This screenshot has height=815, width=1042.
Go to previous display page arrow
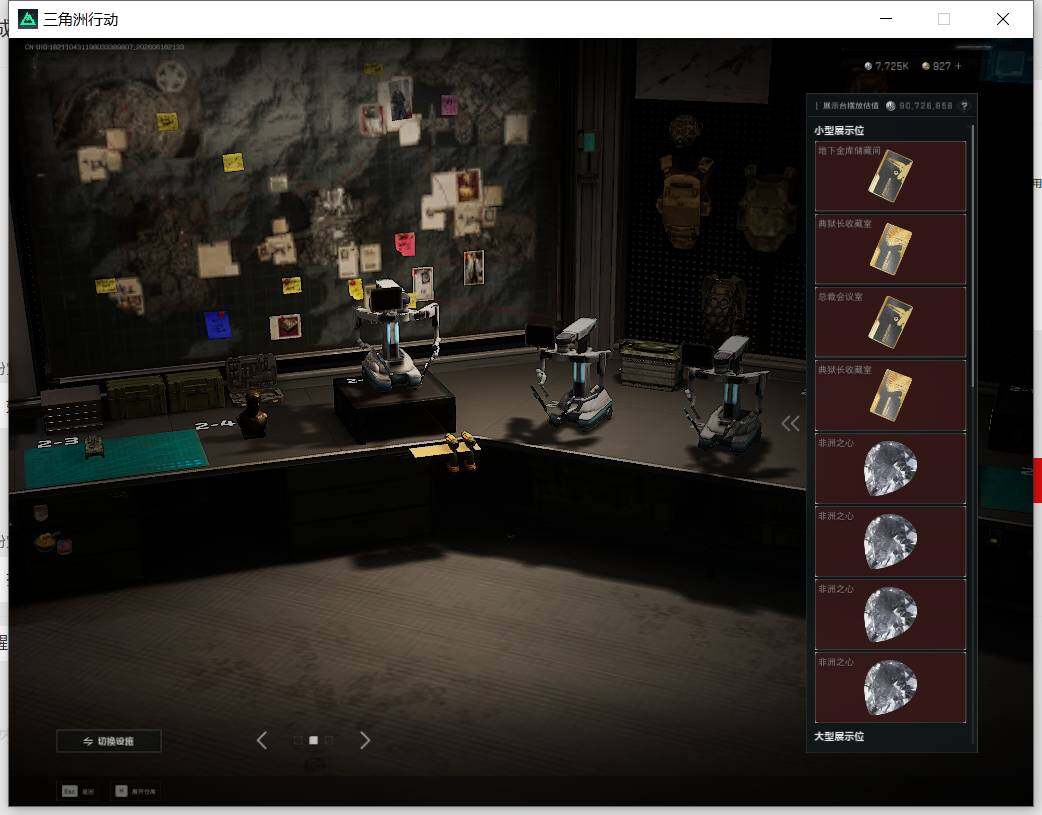tap(262, 740)
